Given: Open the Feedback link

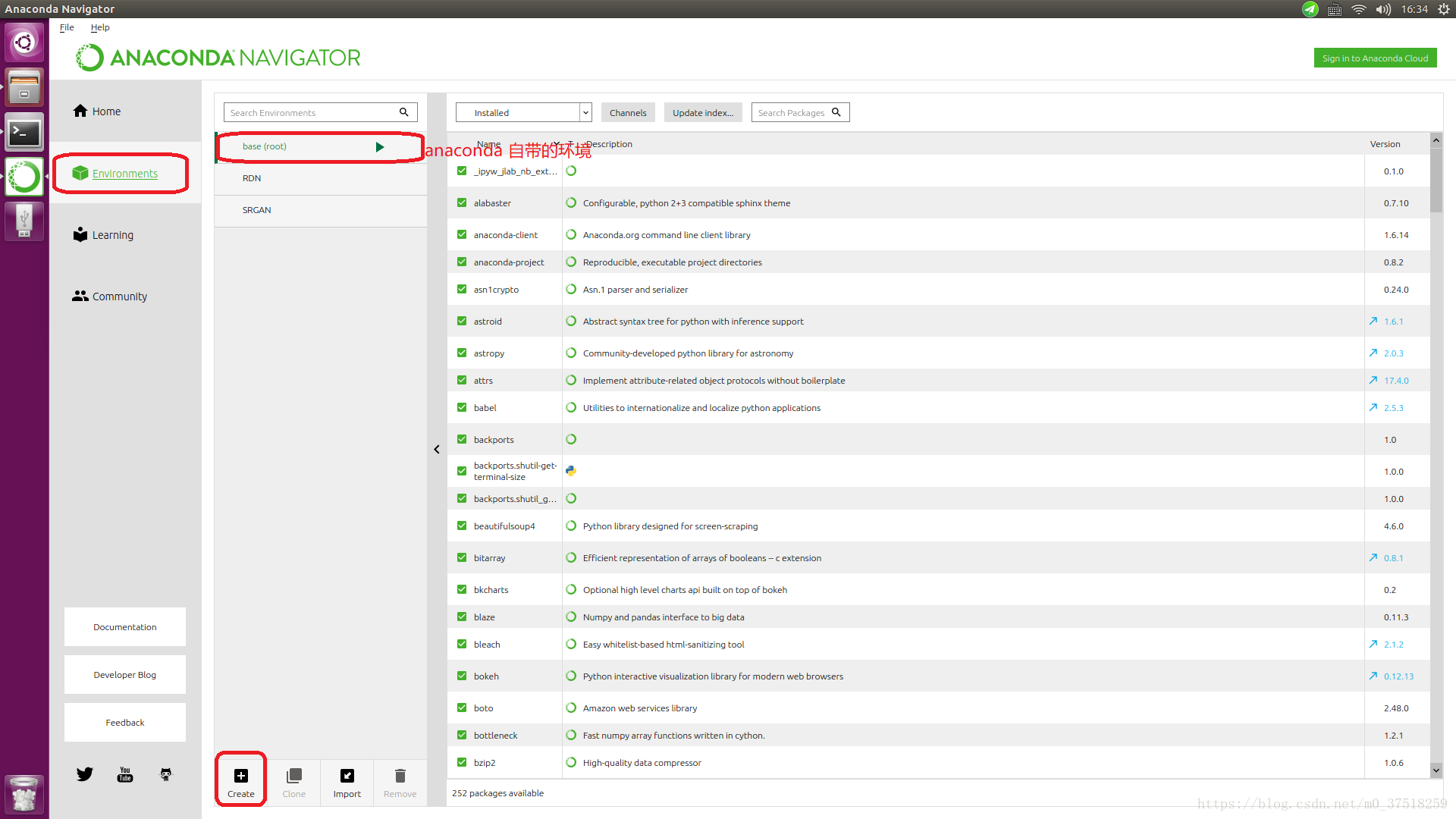Looking at the screenshot, I should pos(125,723).
